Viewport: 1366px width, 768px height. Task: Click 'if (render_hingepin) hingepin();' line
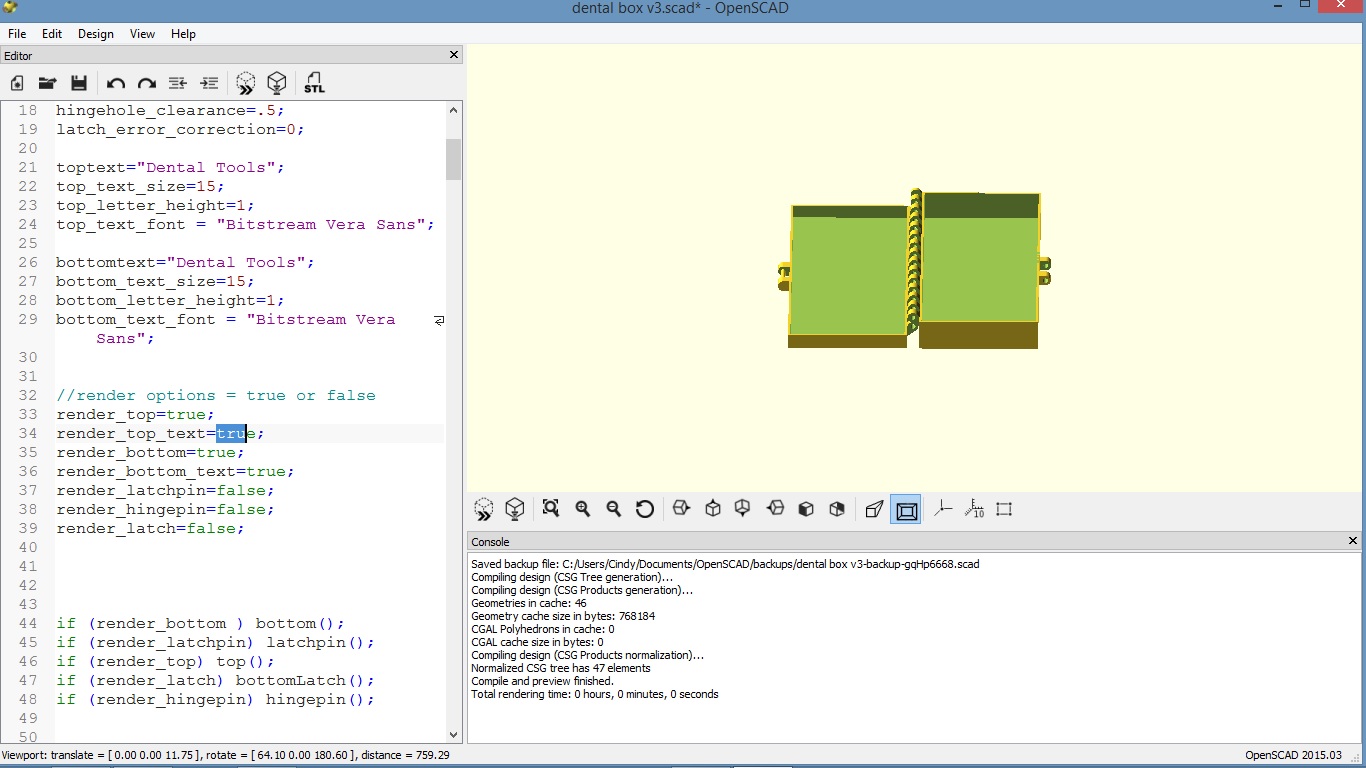click(215, 699)
